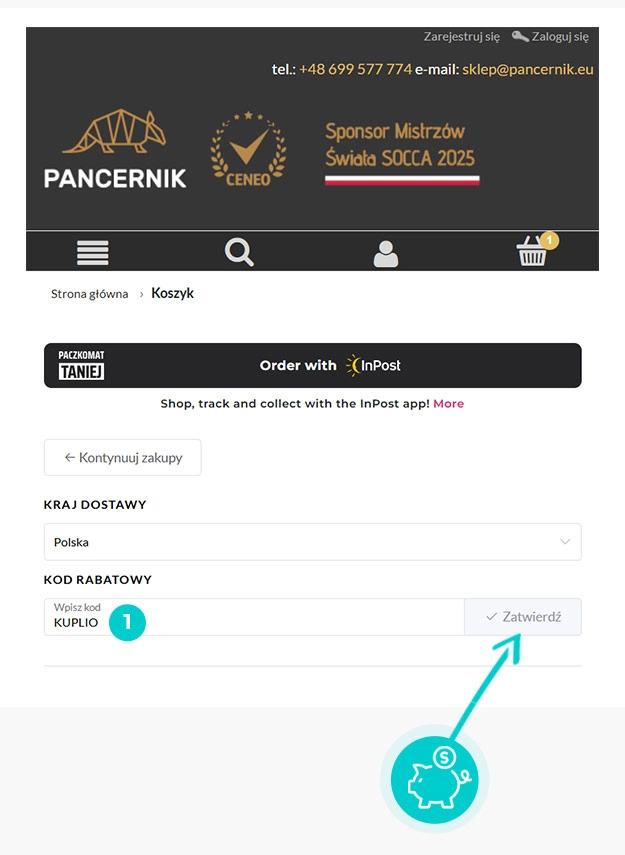Click the More link under InPost banner
The image size is (625, 855).
tap(448, 404)
